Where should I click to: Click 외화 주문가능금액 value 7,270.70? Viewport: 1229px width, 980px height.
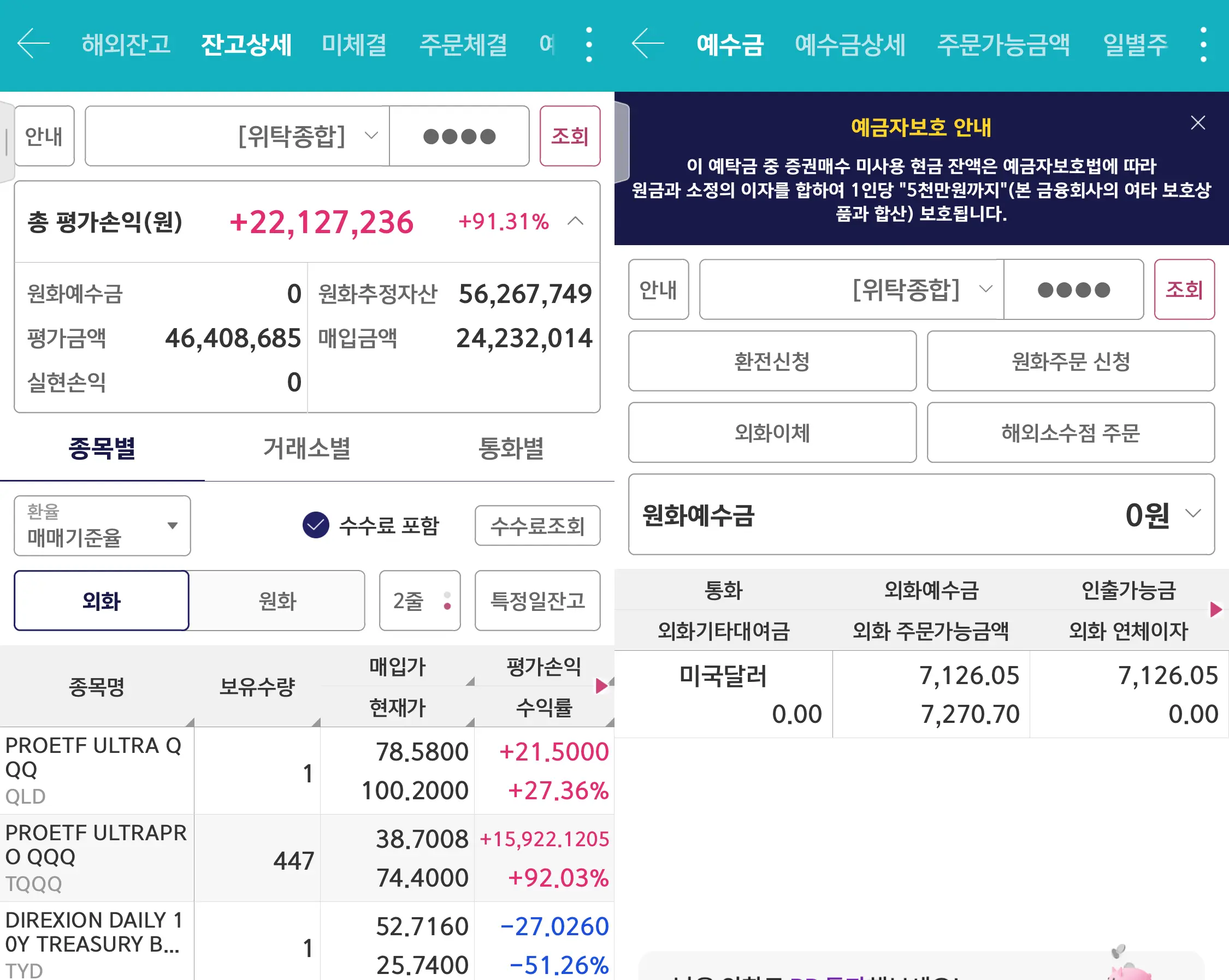(970, 714)
